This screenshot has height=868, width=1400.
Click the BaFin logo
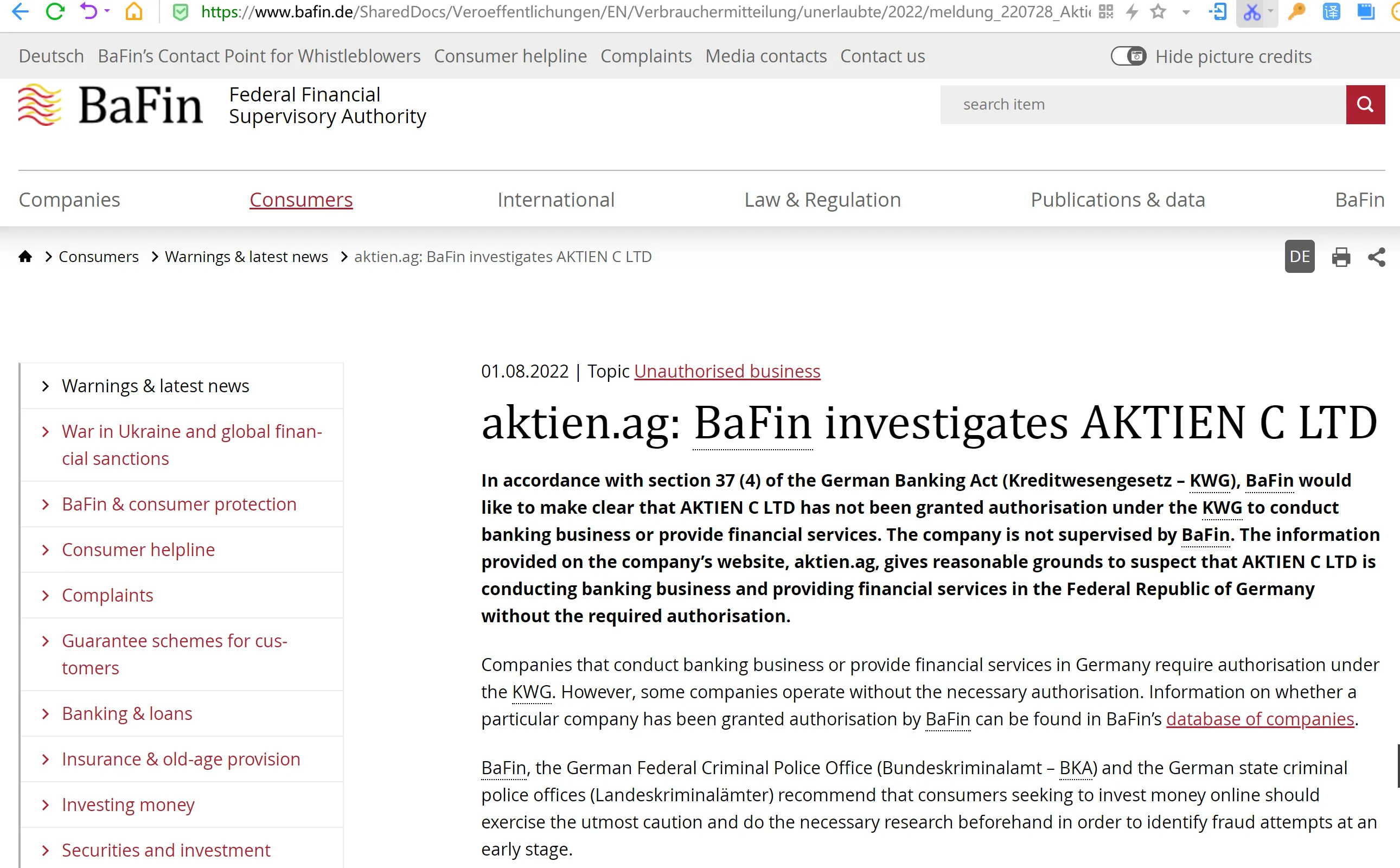coord(110,105)
